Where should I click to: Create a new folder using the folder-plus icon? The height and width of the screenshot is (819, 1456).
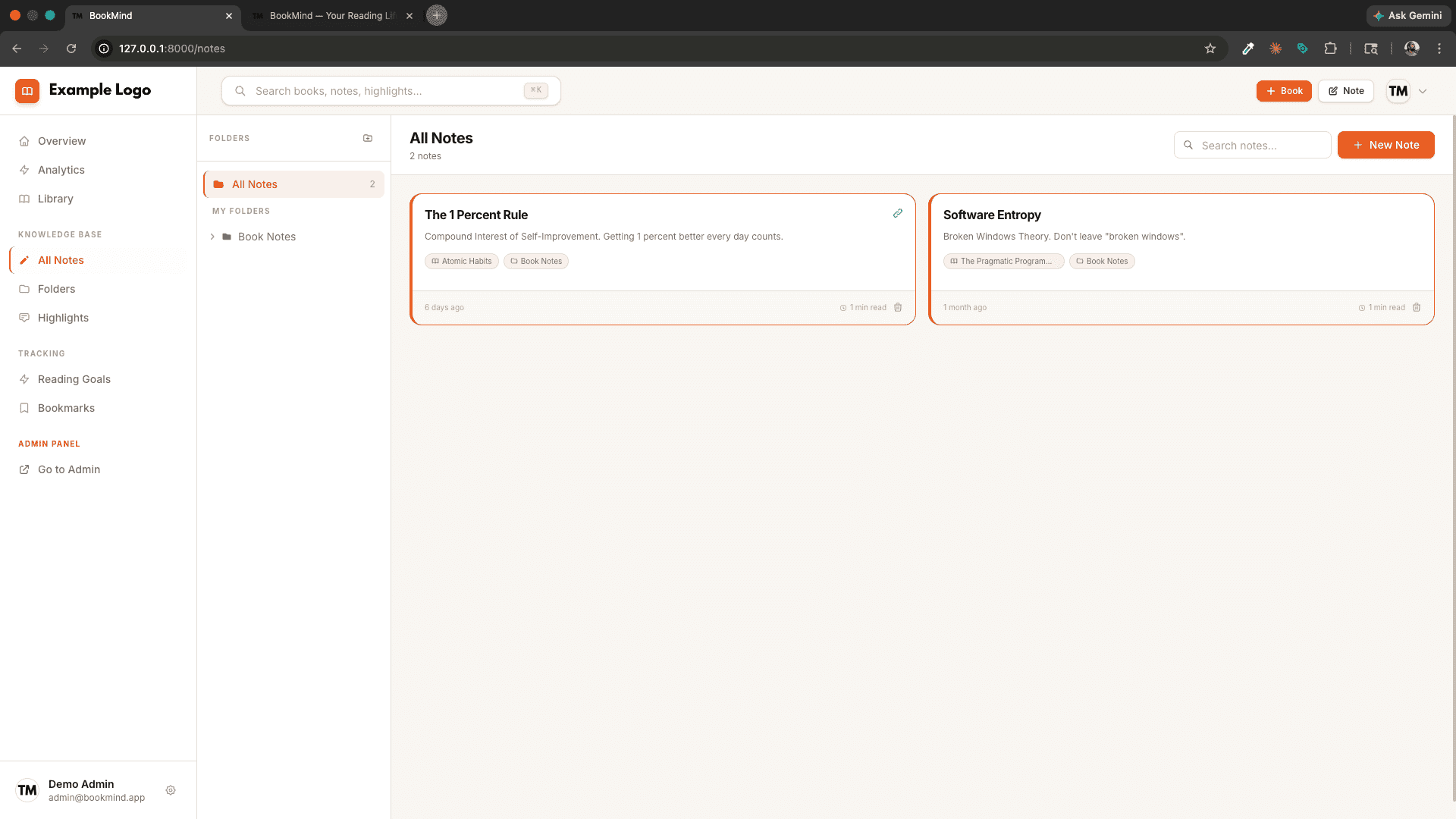click(368, 138)
